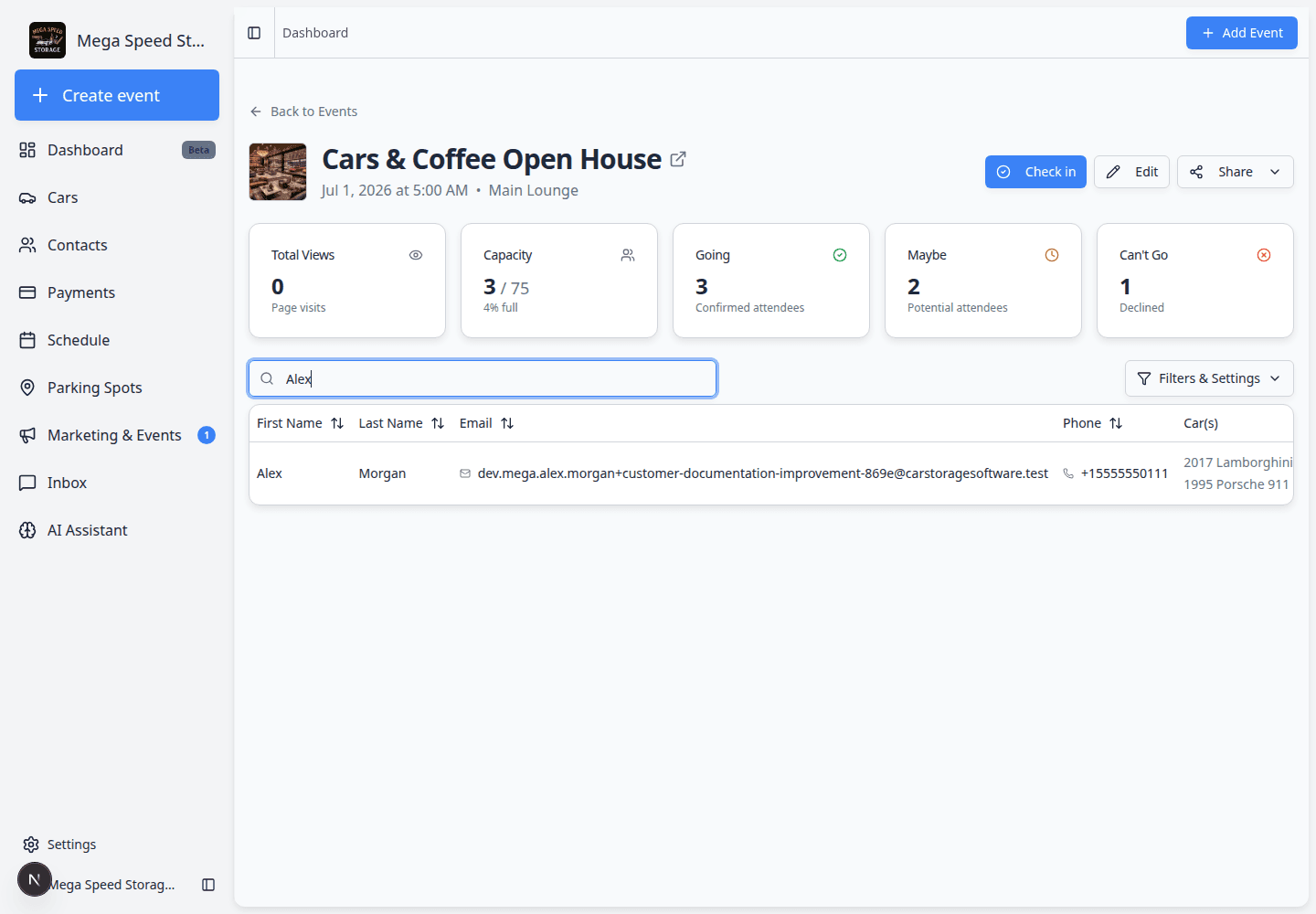Image resolution: width=1316 pixels, height=914 pixels.
Task: Sort attendees by Phone column arrows
Action: [1116, 423]
